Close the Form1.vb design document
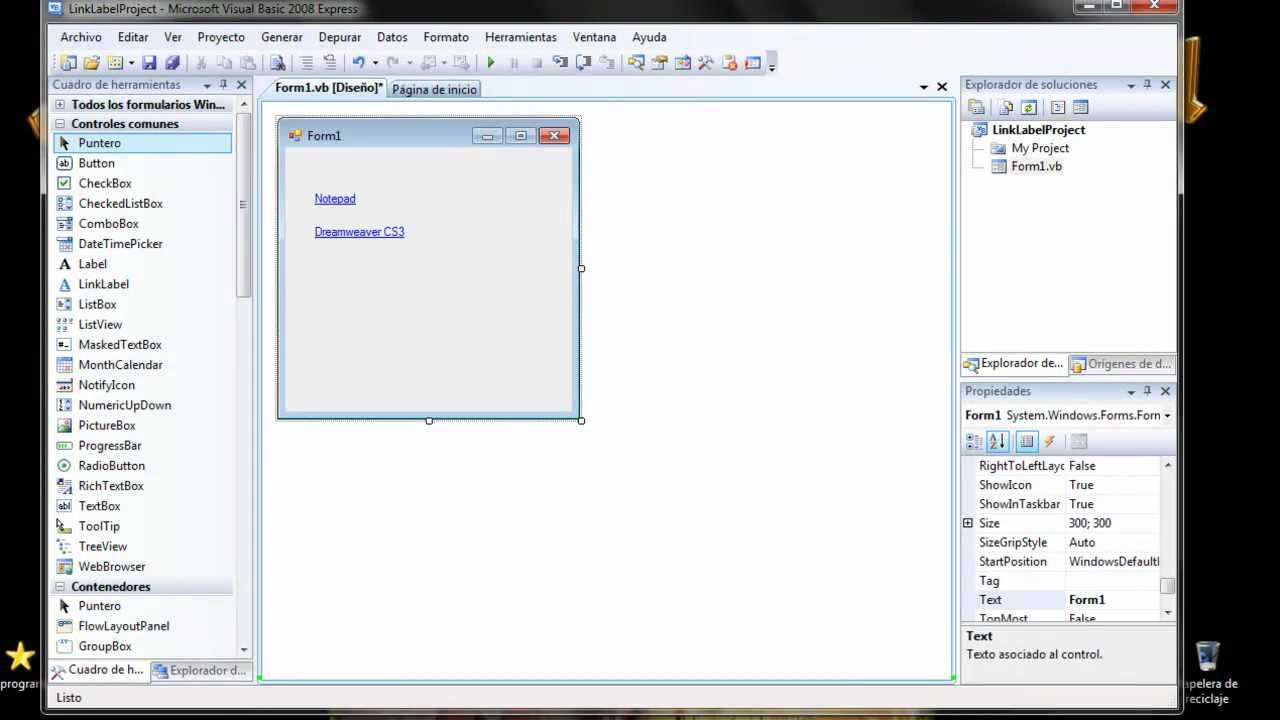 942,87
